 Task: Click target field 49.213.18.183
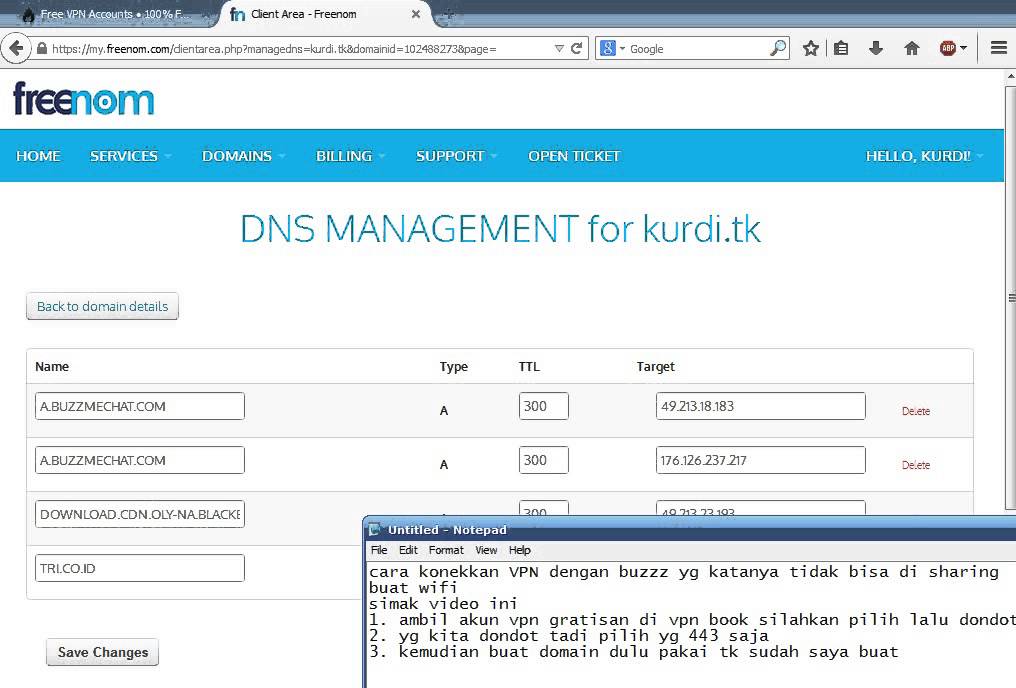(x=761, y=406)
